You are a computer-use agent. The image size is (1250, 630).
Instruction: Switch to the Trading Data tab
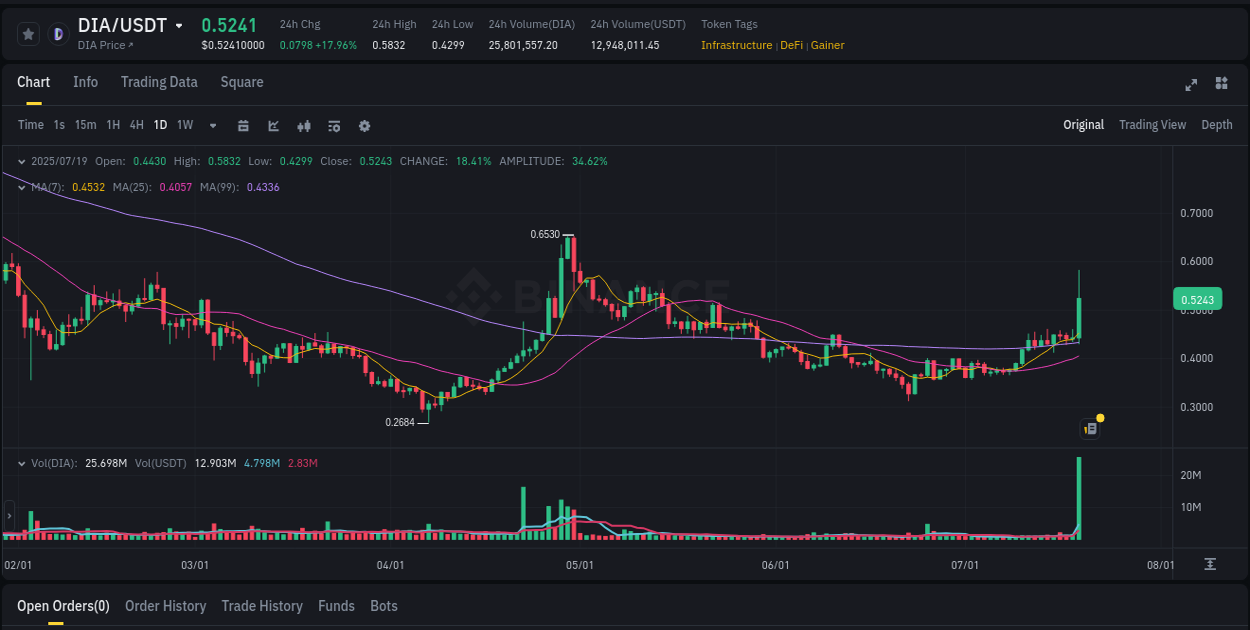pyautogui.click(x=159, y=82)
